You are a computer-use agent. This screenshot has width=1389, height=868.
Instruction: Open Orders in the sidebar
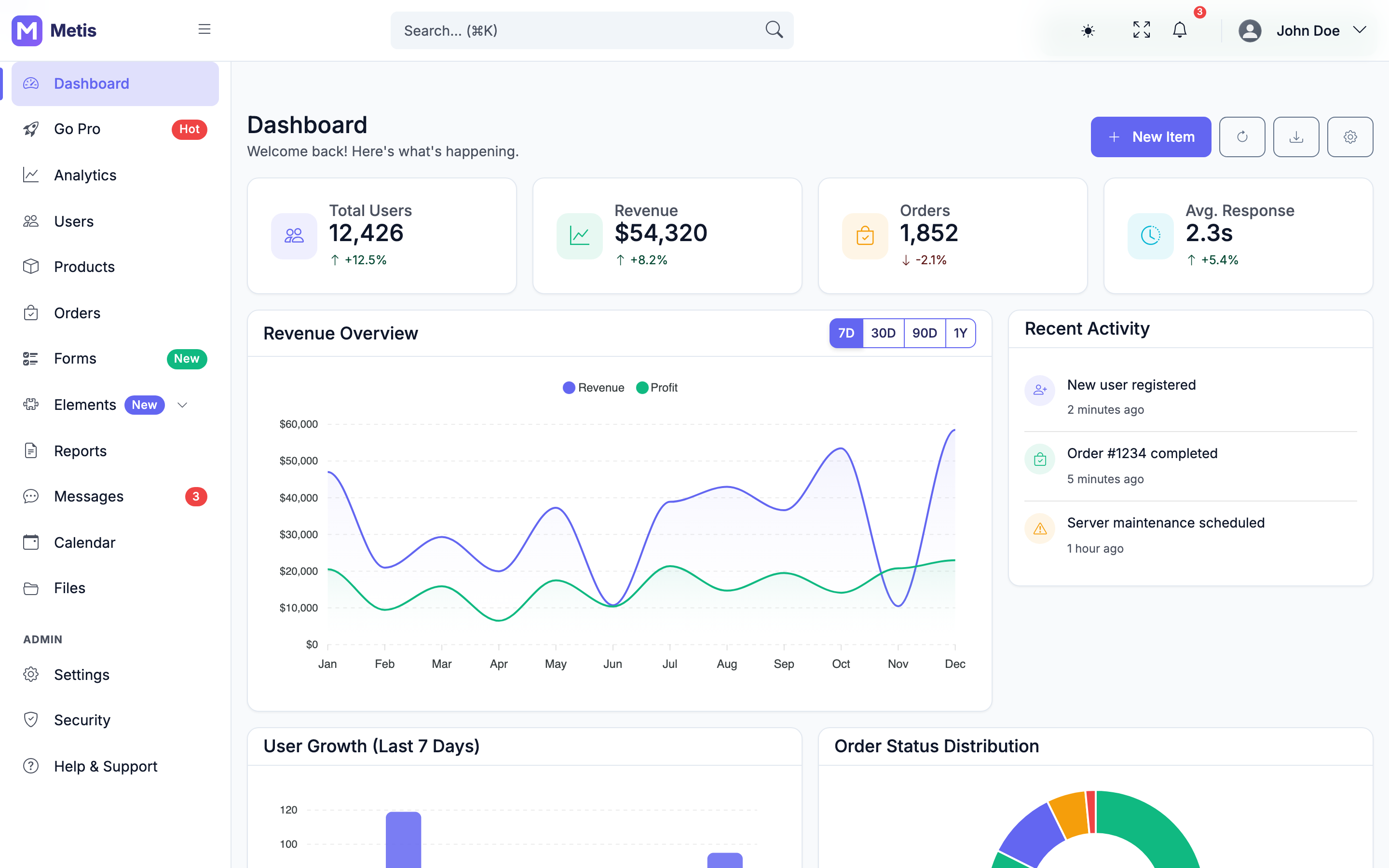115,313
